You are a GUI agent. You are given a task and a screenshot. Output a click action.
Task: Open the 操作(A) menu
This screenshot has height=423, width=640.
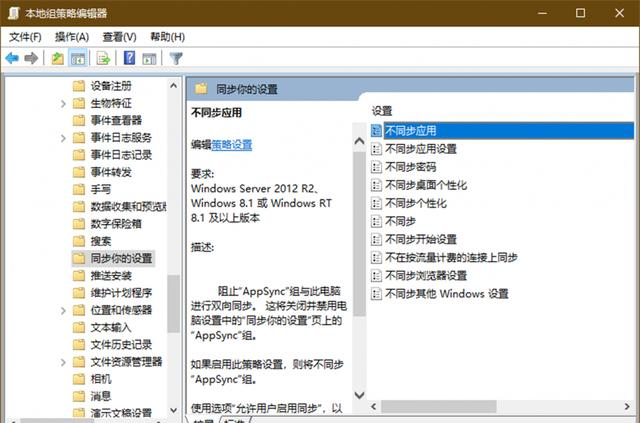[72, 37]
